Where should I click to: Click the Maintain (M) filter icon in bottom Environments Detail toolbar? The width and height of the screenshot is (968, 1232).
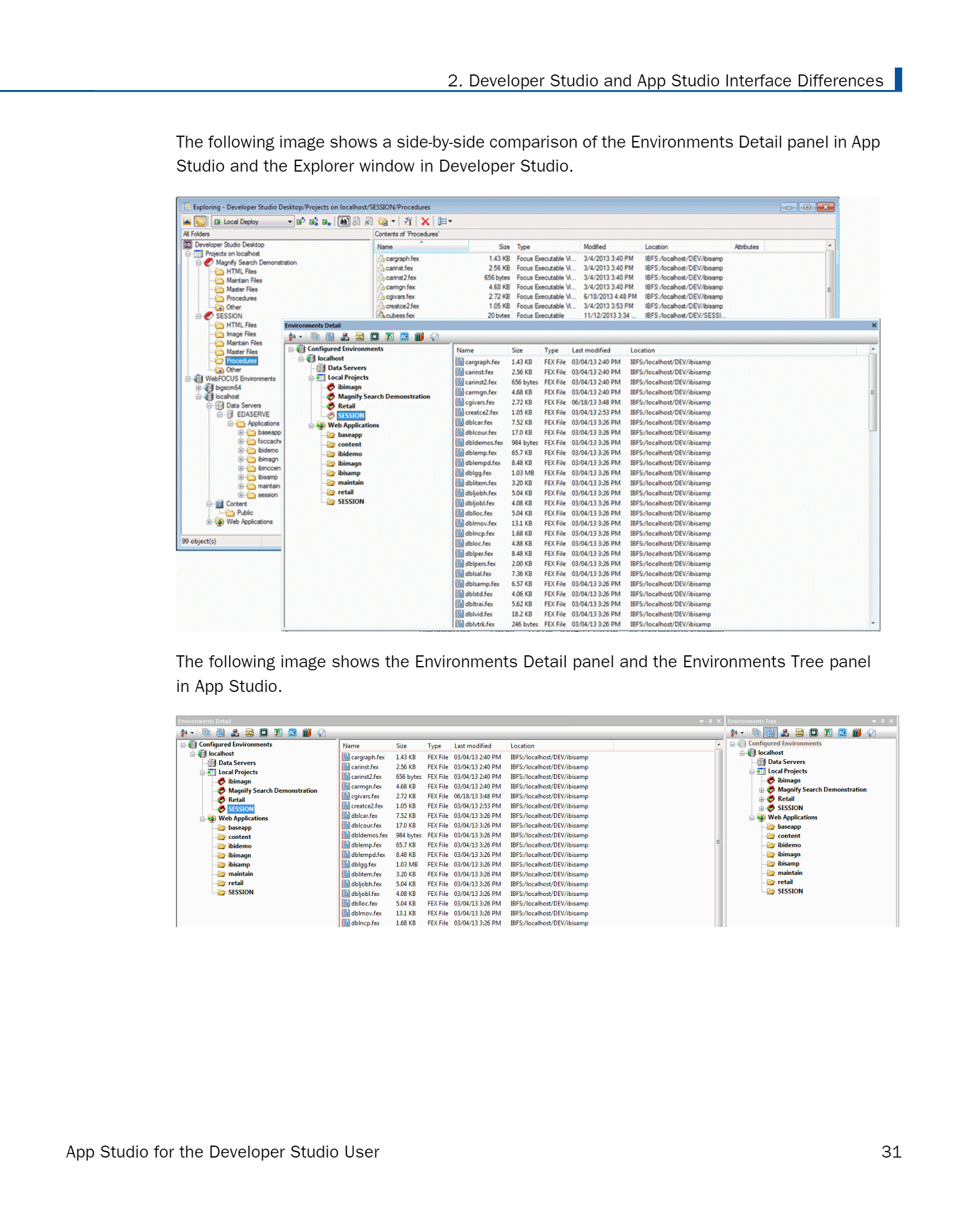click(264, 733)
